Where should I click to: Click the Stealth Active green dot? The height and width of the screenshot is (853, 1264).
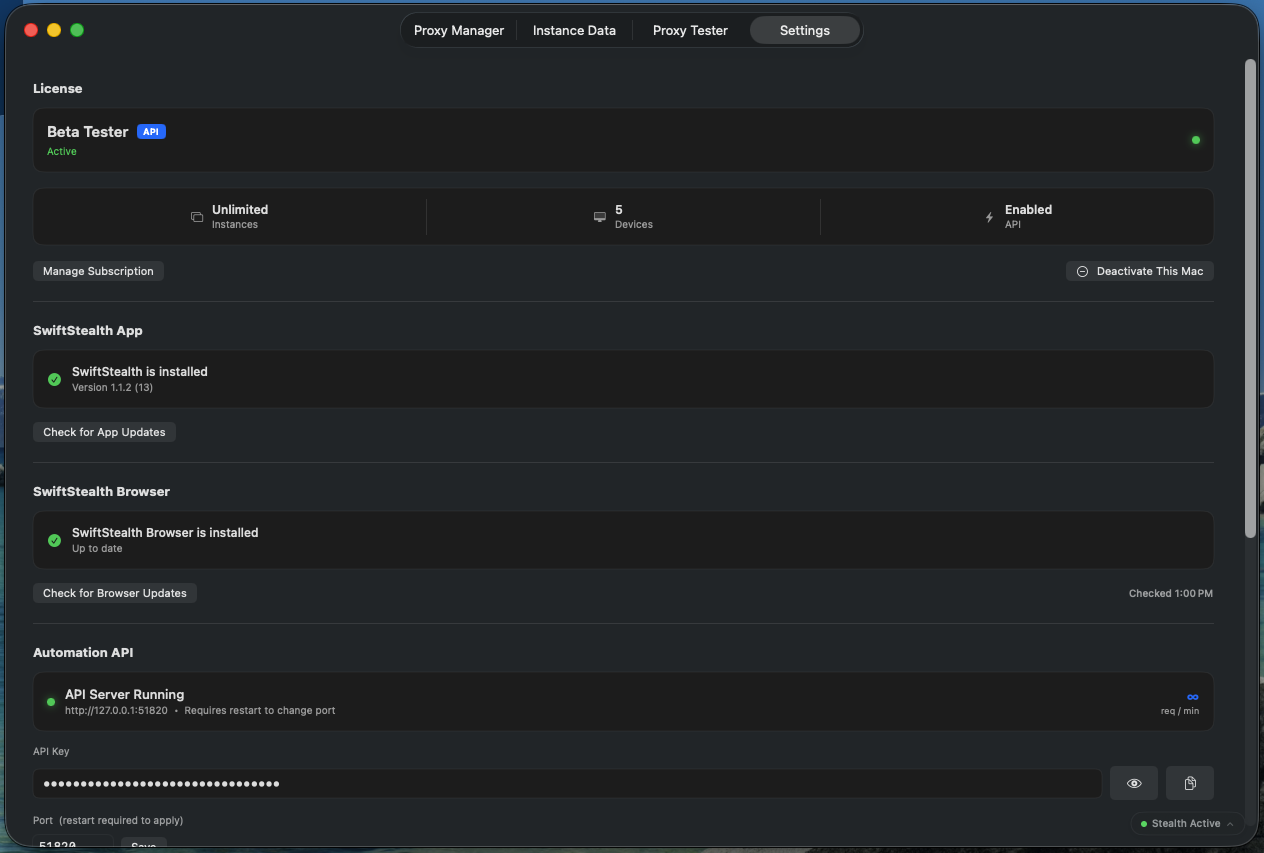tap(1144, 824)
